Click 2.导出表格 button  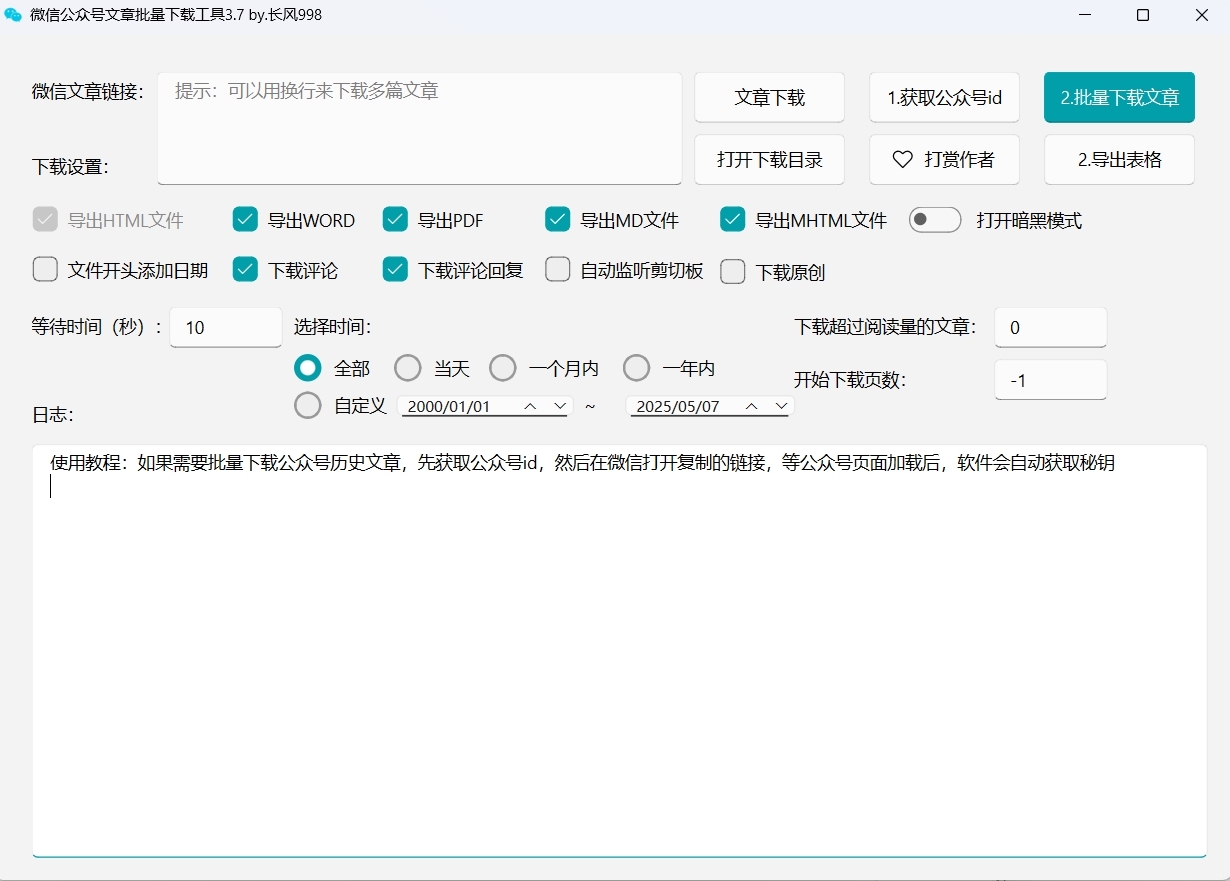[1120, 159]
